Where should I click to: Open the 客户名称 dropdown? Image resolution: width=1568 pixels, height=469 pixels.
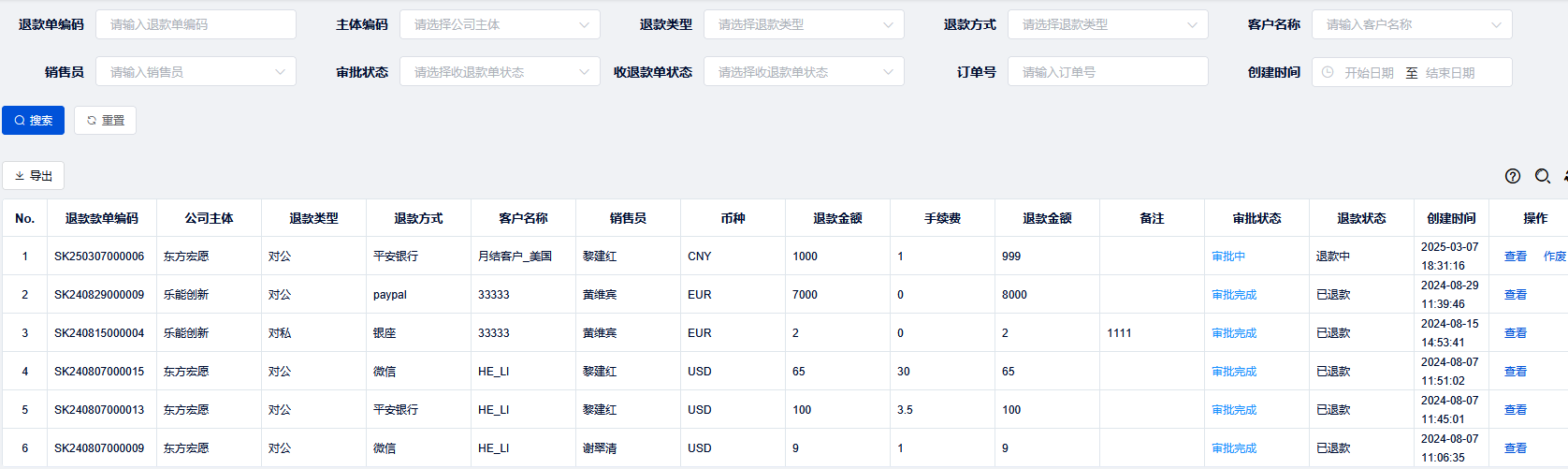[1412, 25]
